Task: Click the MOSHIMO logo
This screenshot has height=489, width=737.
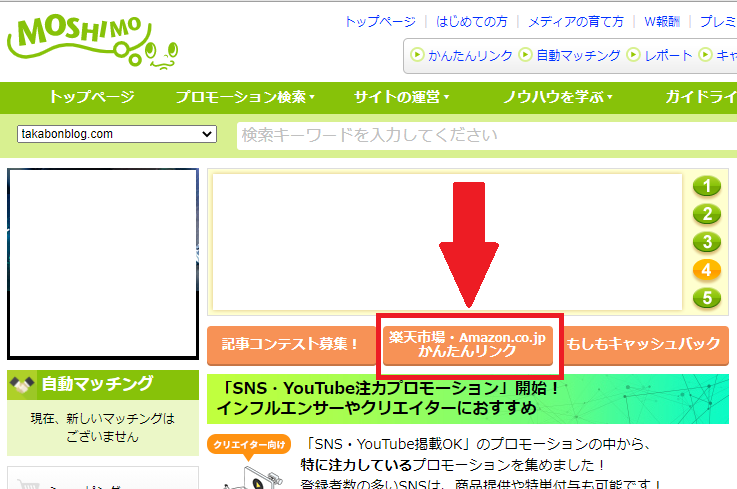Action: click(x=93, y=41)
